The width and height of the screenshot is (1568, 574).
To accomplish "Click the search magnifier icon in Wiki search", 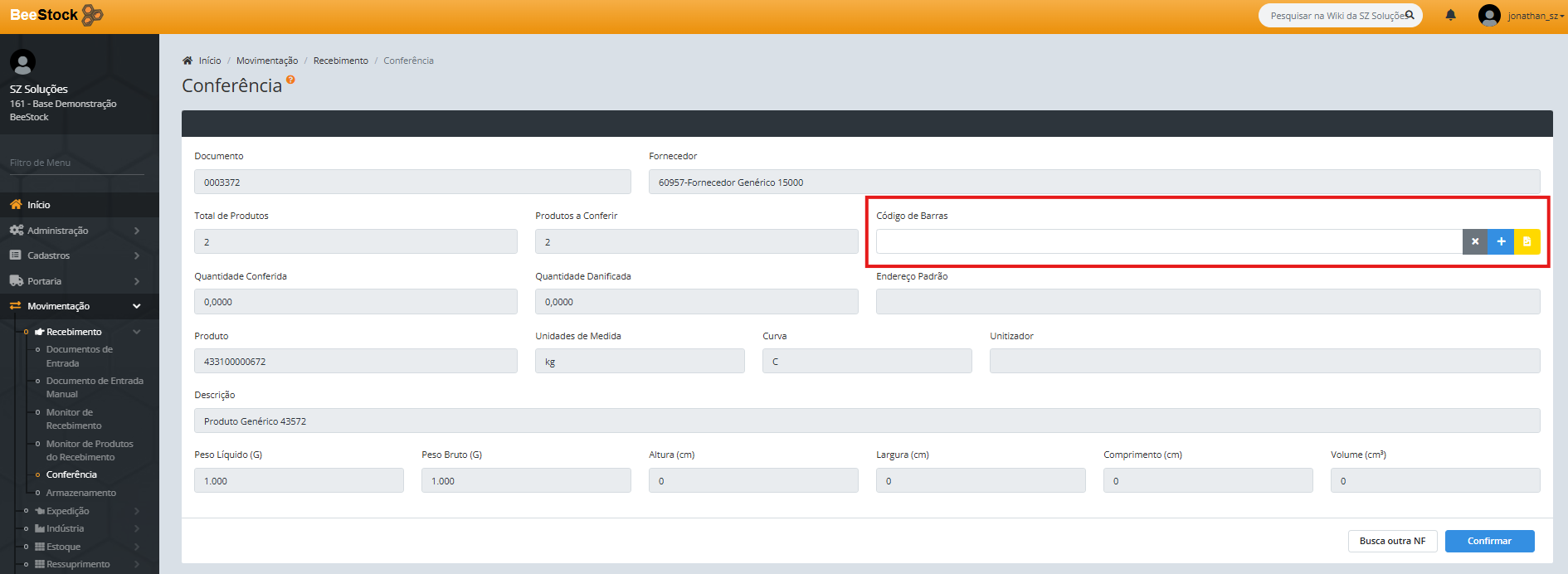I will pyautogui.click(x=1410, y=15).
